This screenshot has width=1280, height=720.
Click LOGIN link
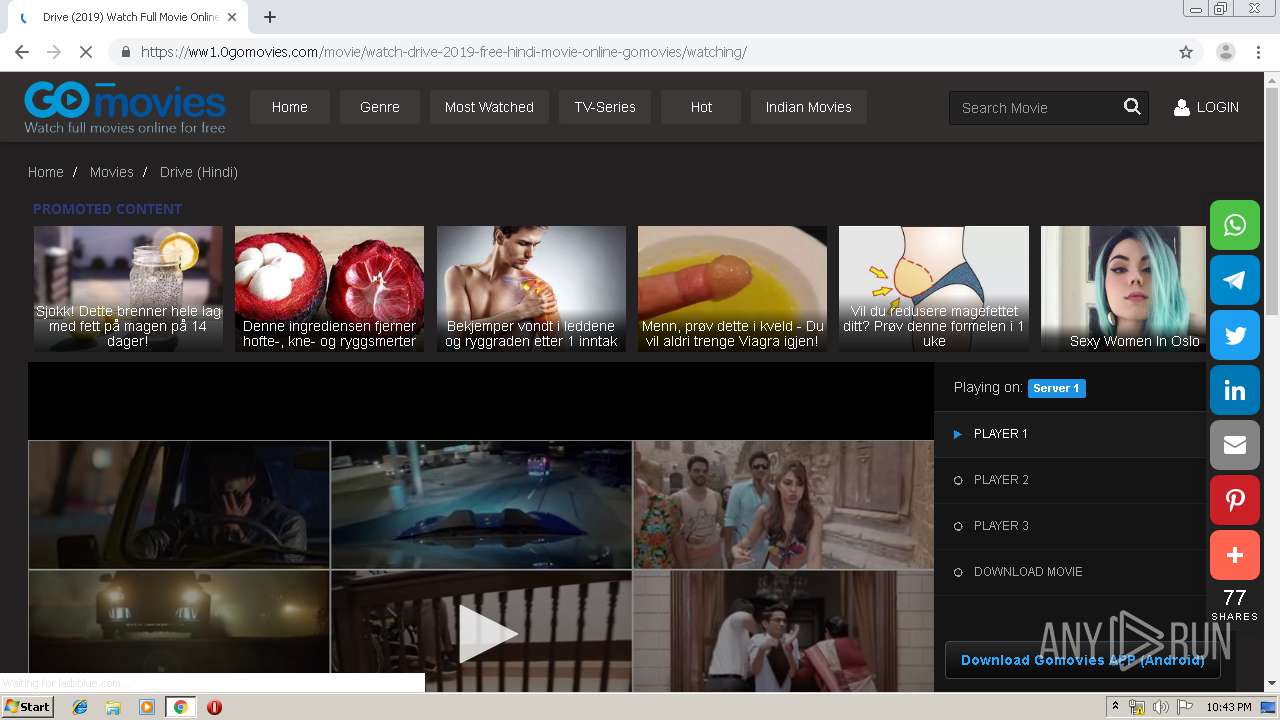click(x=1217, y=107)
